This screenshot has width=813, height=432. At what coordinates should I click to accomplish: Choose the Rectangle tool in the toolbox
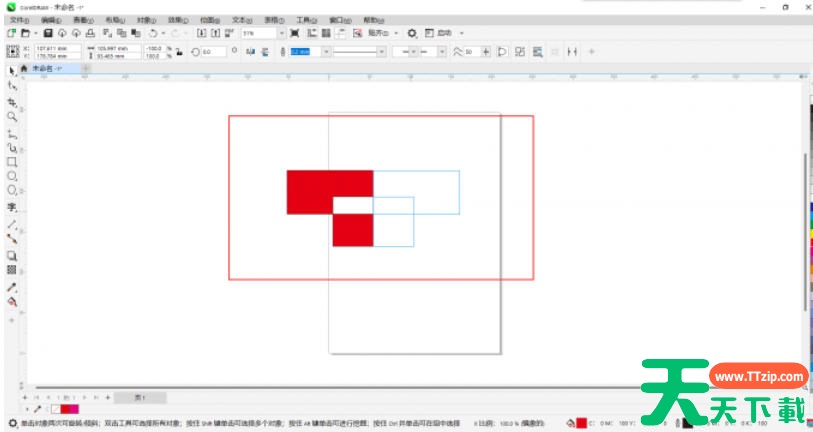[x=12, y=161]
